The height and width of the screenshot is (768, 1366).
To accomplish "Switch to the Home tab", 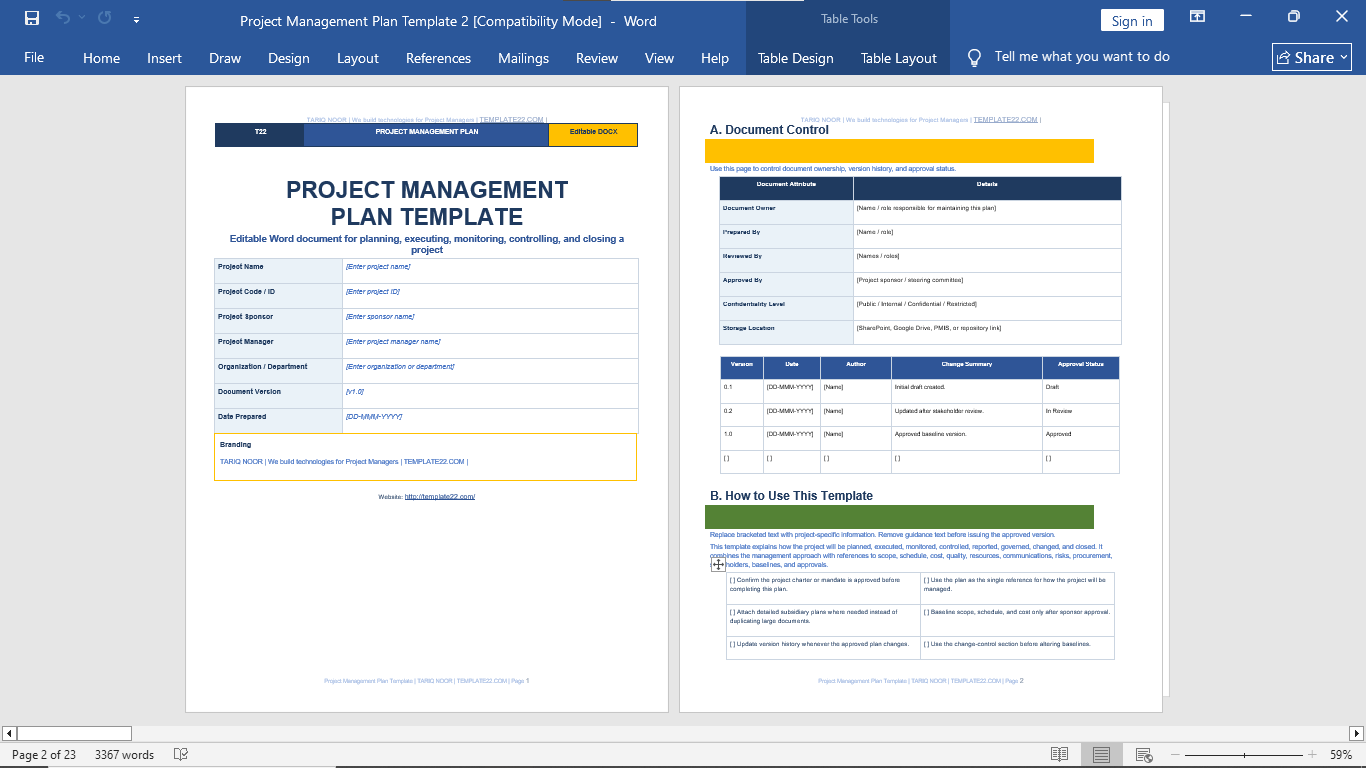I will pyautogui.click(x=101, y=58).
